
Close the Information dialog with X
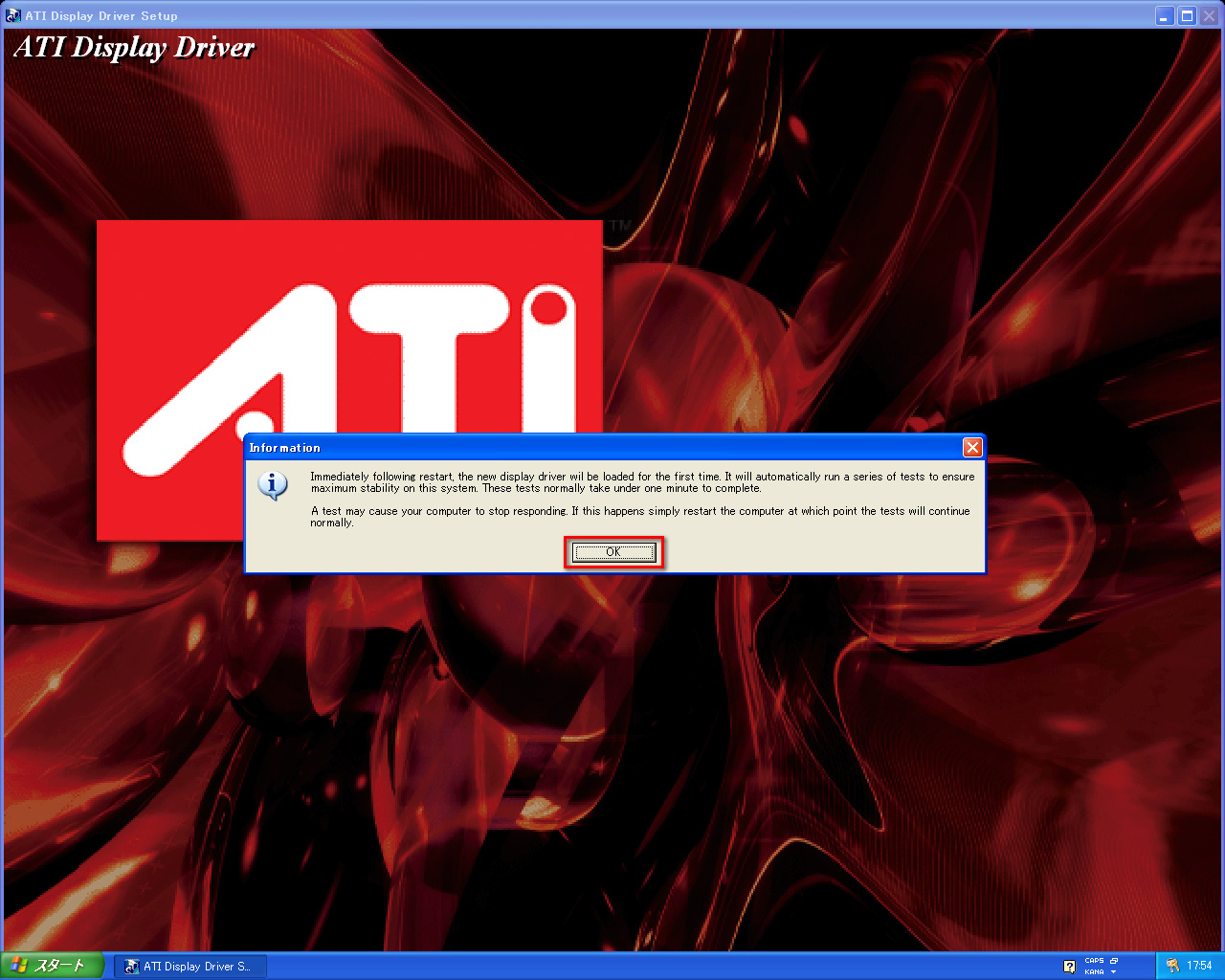coord(972,447)
